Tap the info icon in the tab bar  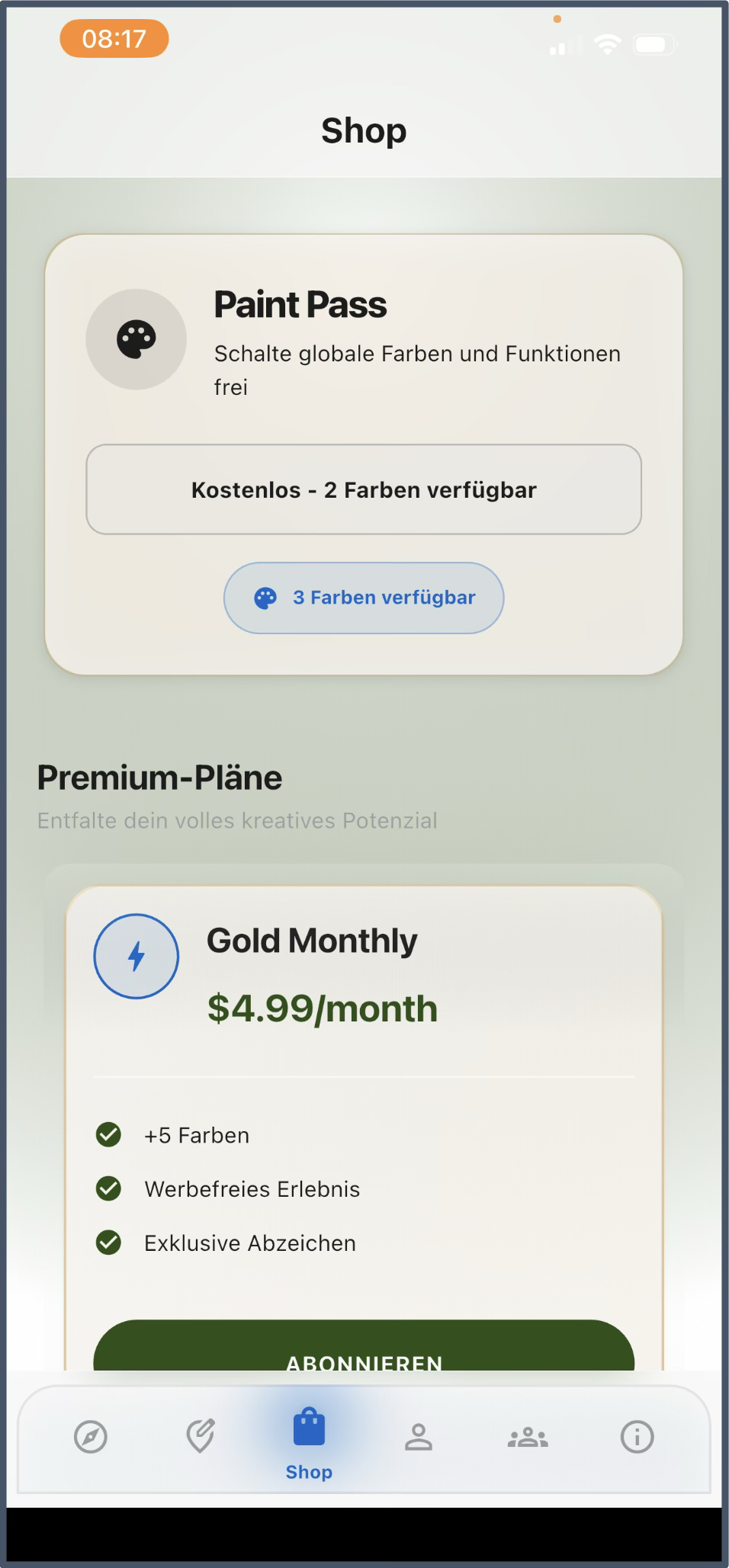click(x=637, y=1436)
